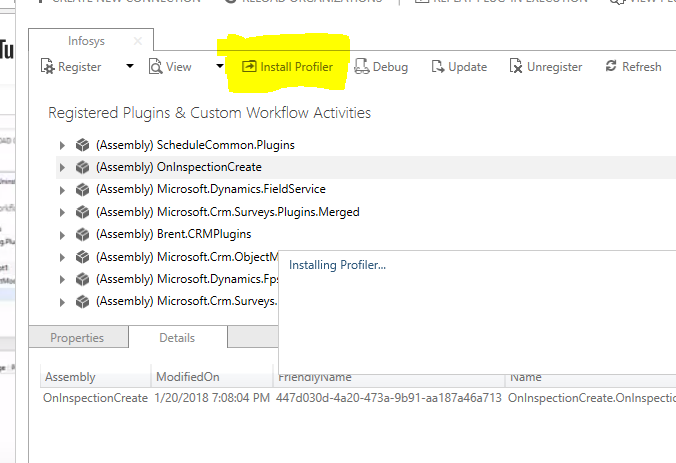Click the Registered Plugins & Custom Workflow Activities heading
This screenshot has height=463, width=676.
(x=210, y=113)
